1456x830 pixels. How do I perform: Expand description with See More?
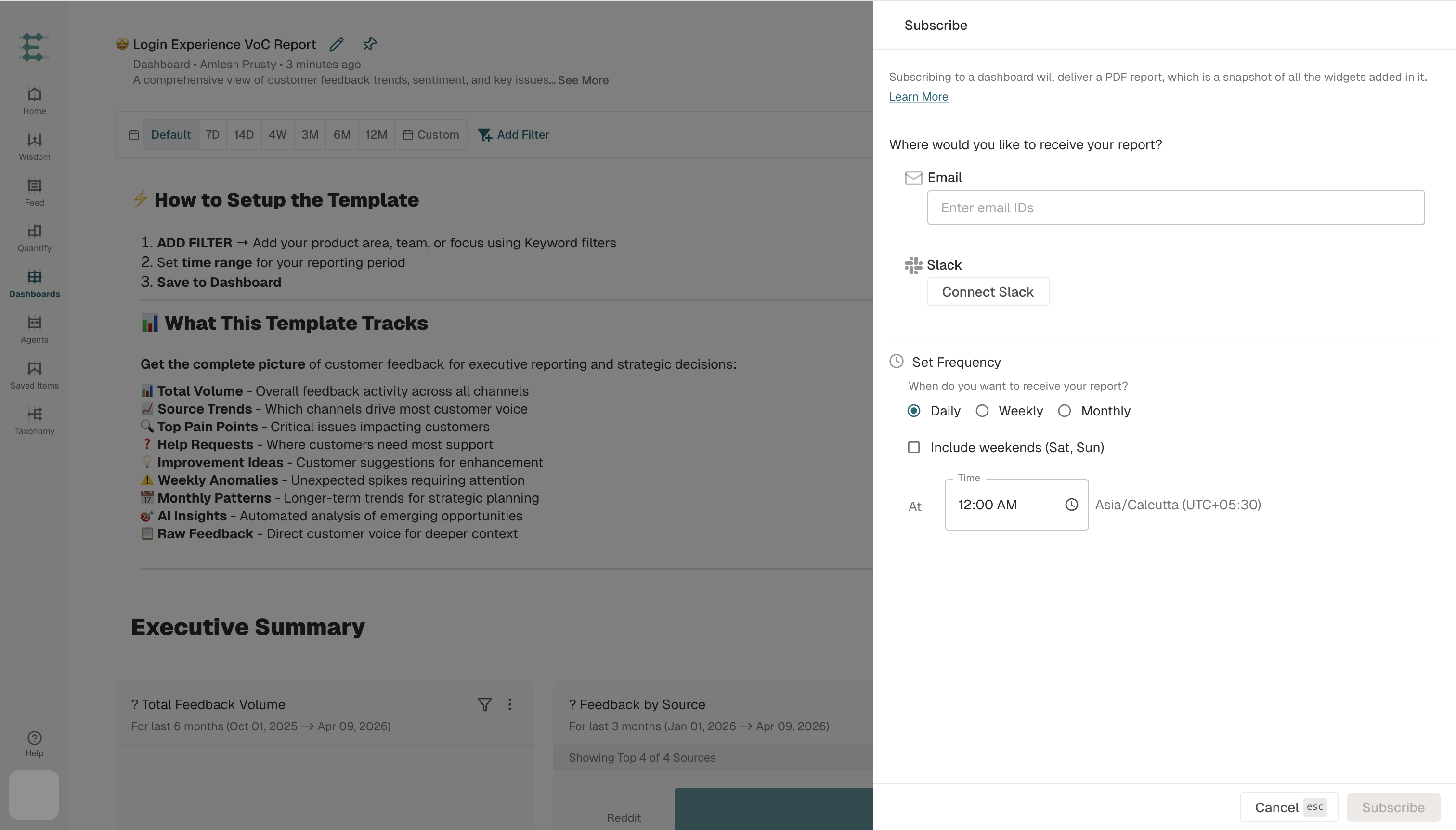(x=583, y=80)
